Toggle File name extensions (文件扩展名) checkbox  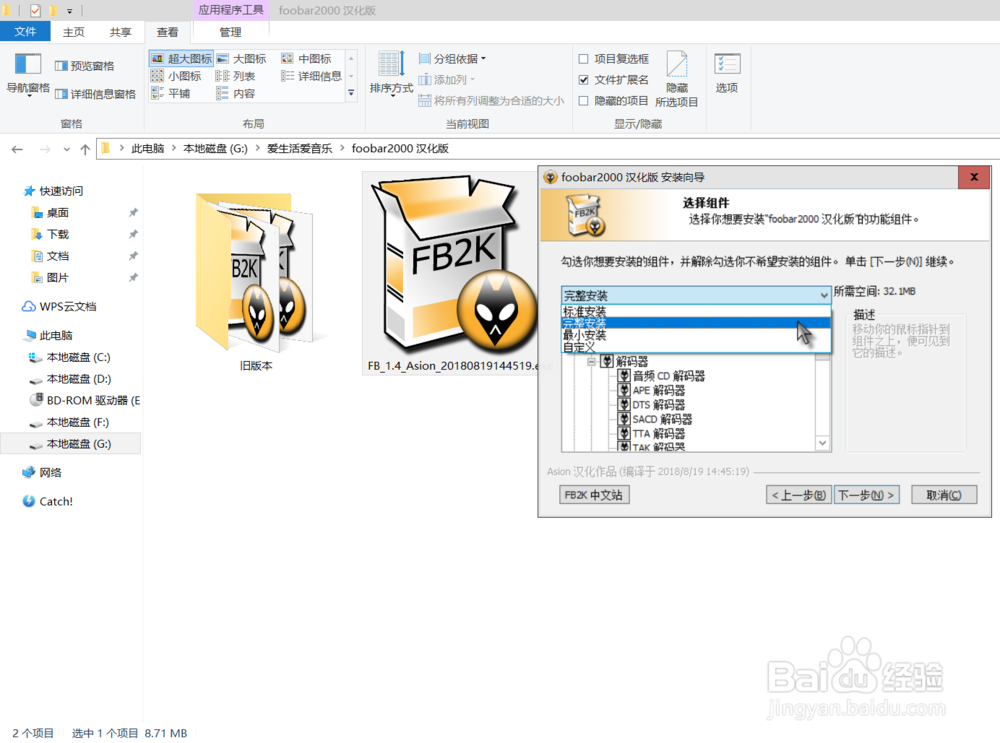click(583, 80)
